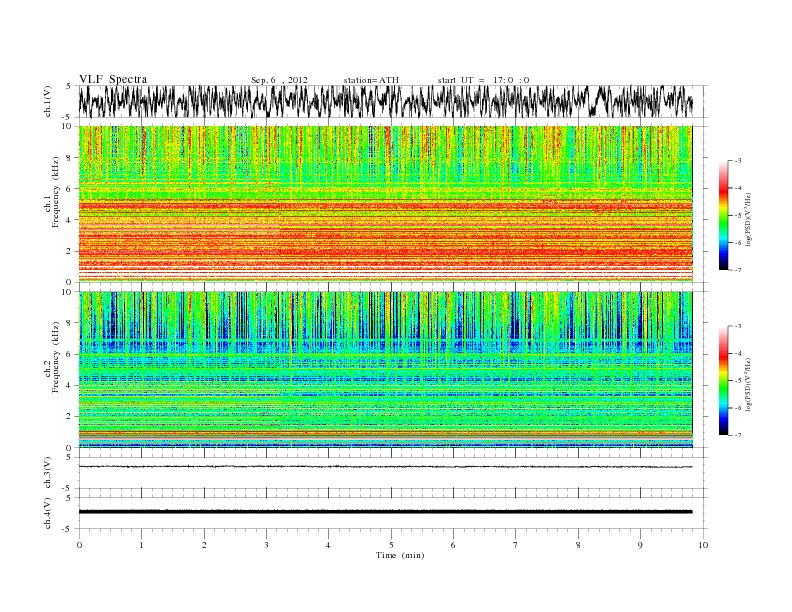792x612 pixels.
Task: Click the "Sep. 6, 2012" date text
Action: [x=279, y=80]
